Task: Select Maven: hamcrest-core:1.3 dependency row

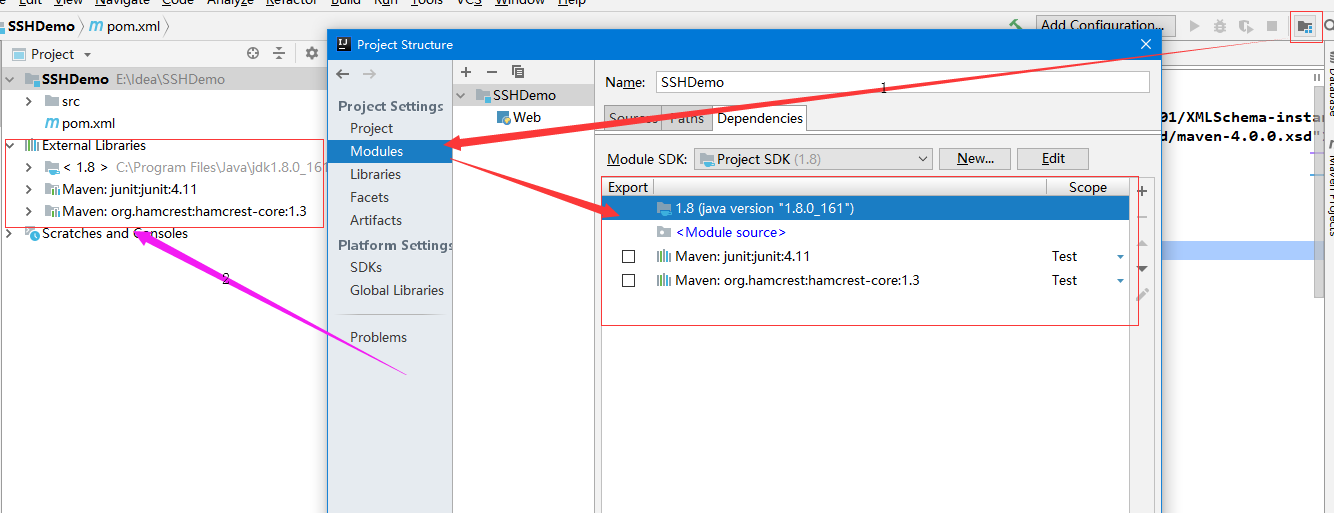Action: click(x=866, y=280)
